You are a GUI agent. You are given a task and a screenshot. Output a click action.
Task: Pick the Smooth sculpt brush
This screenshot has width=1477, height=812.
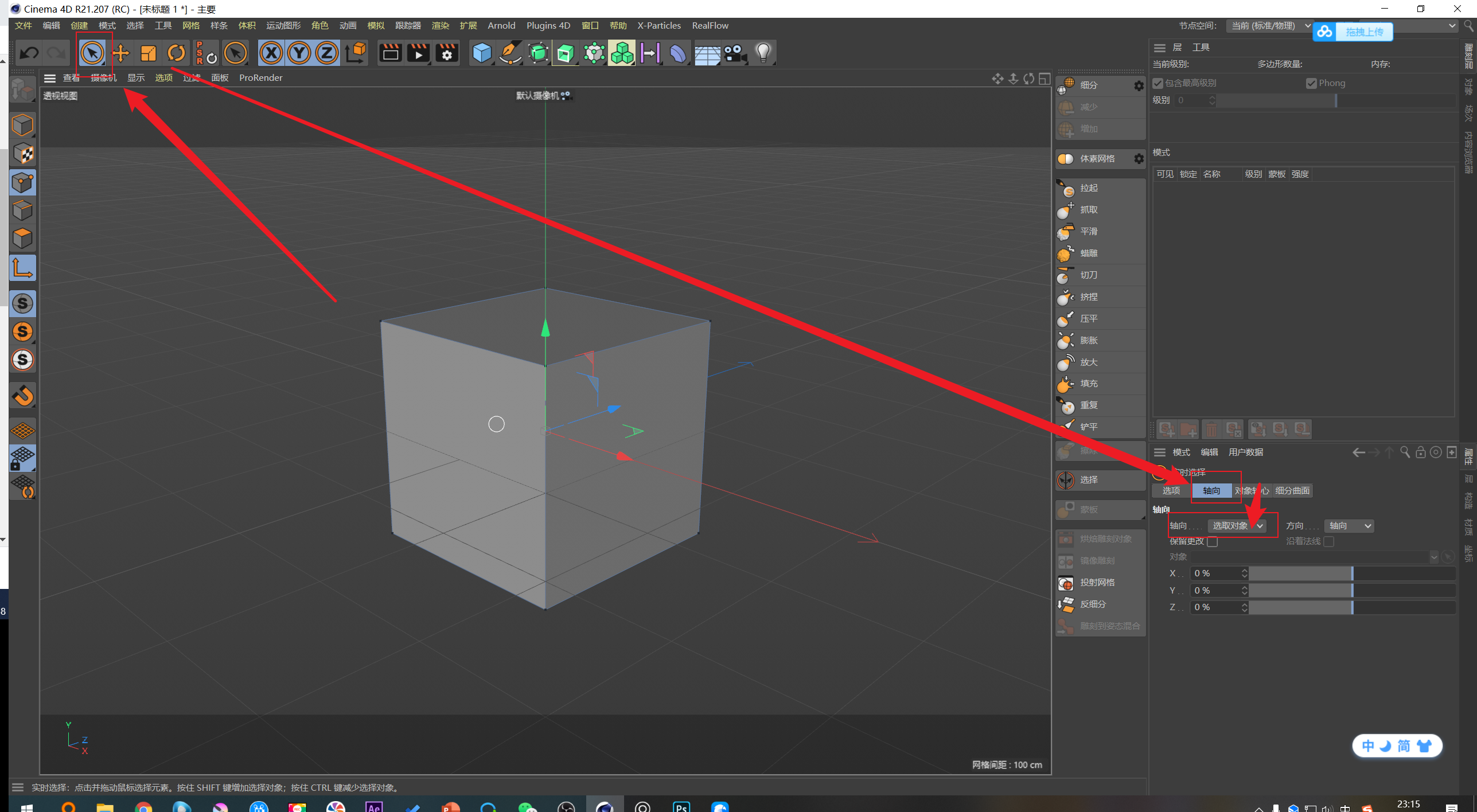(1088, 232)
